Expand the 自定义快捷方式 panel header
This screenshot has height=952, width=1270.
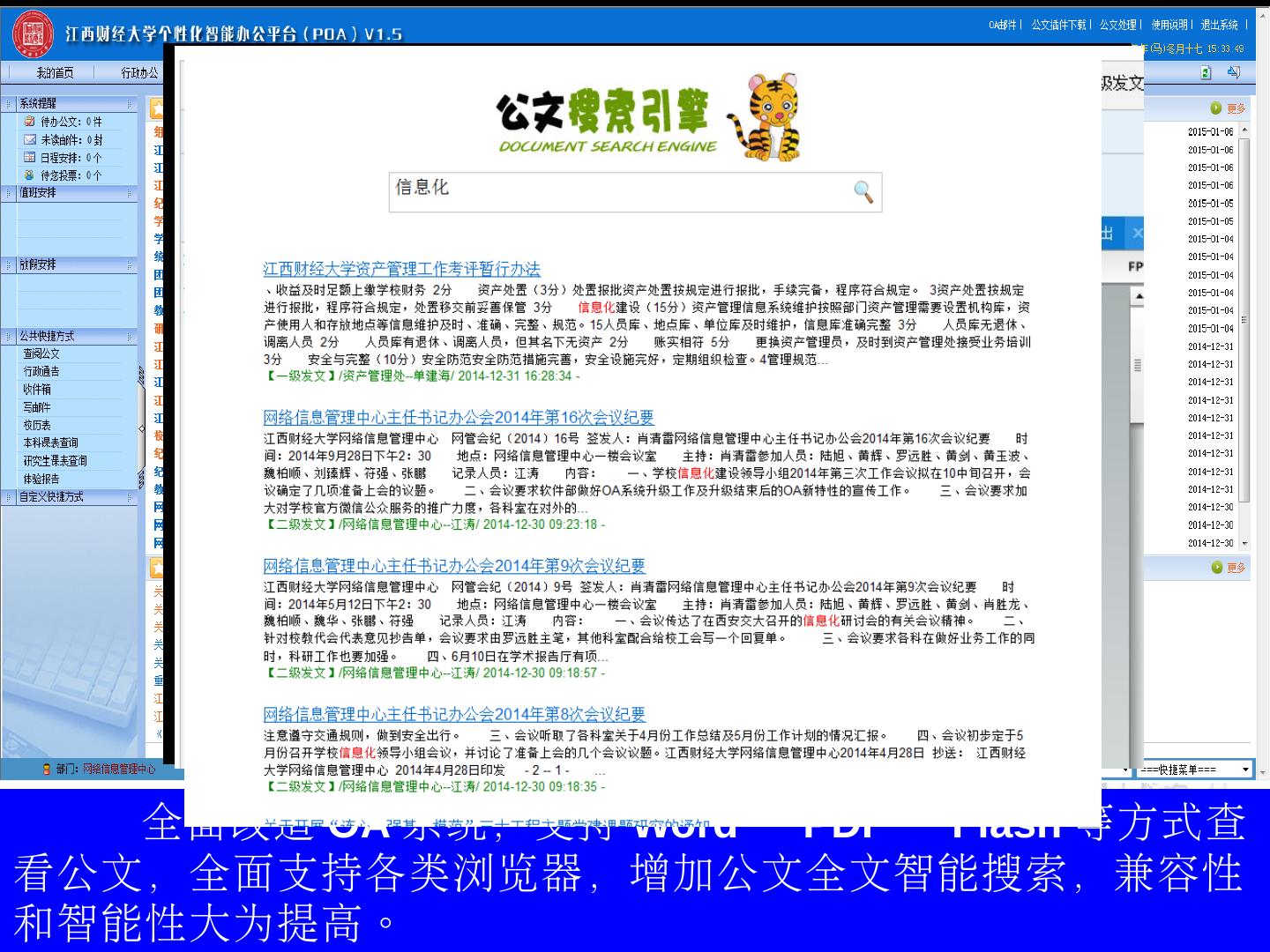pyautogui.click(x=69, y=497)
